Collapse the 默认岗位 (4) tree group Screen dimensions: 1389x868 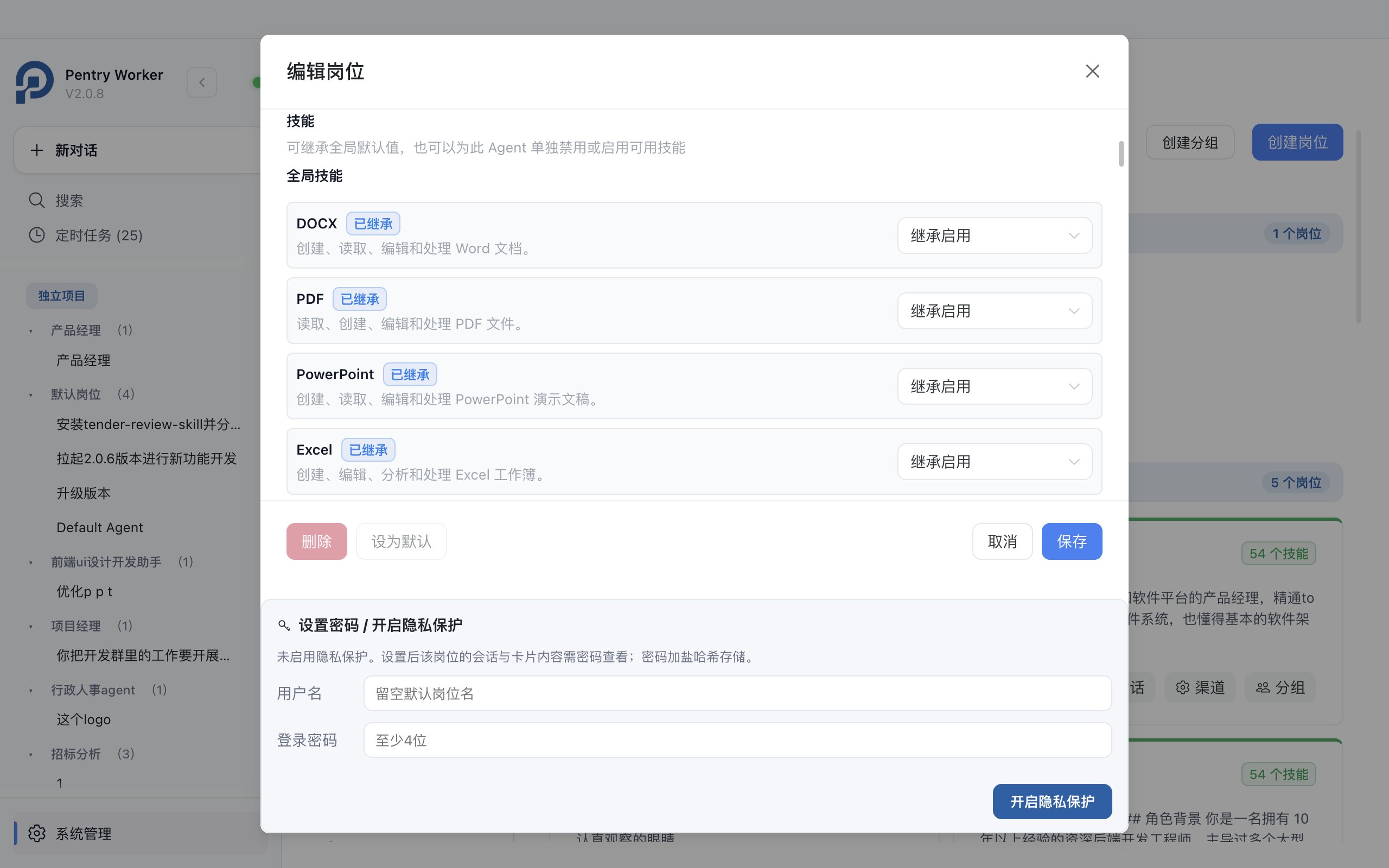click(31, 395)
